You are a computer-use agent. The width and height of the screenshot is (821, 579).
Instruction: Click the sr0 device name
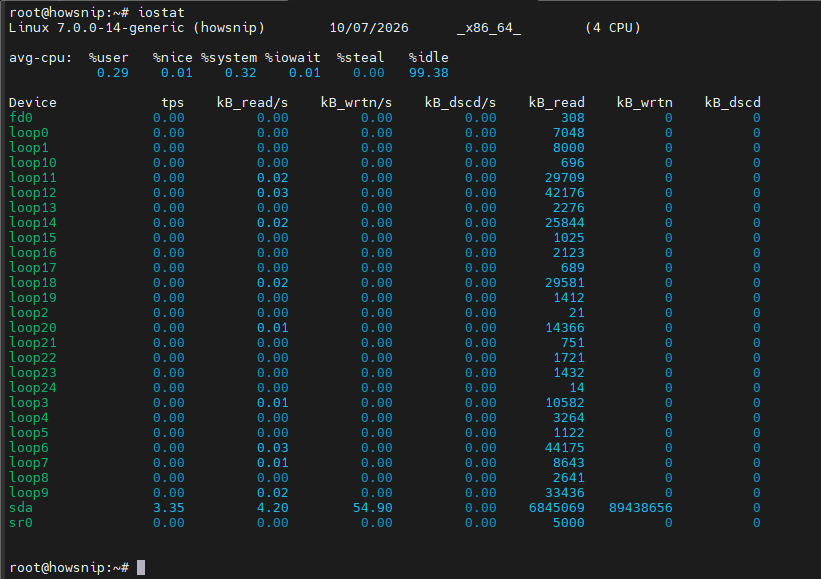click(x=21, y=523)
